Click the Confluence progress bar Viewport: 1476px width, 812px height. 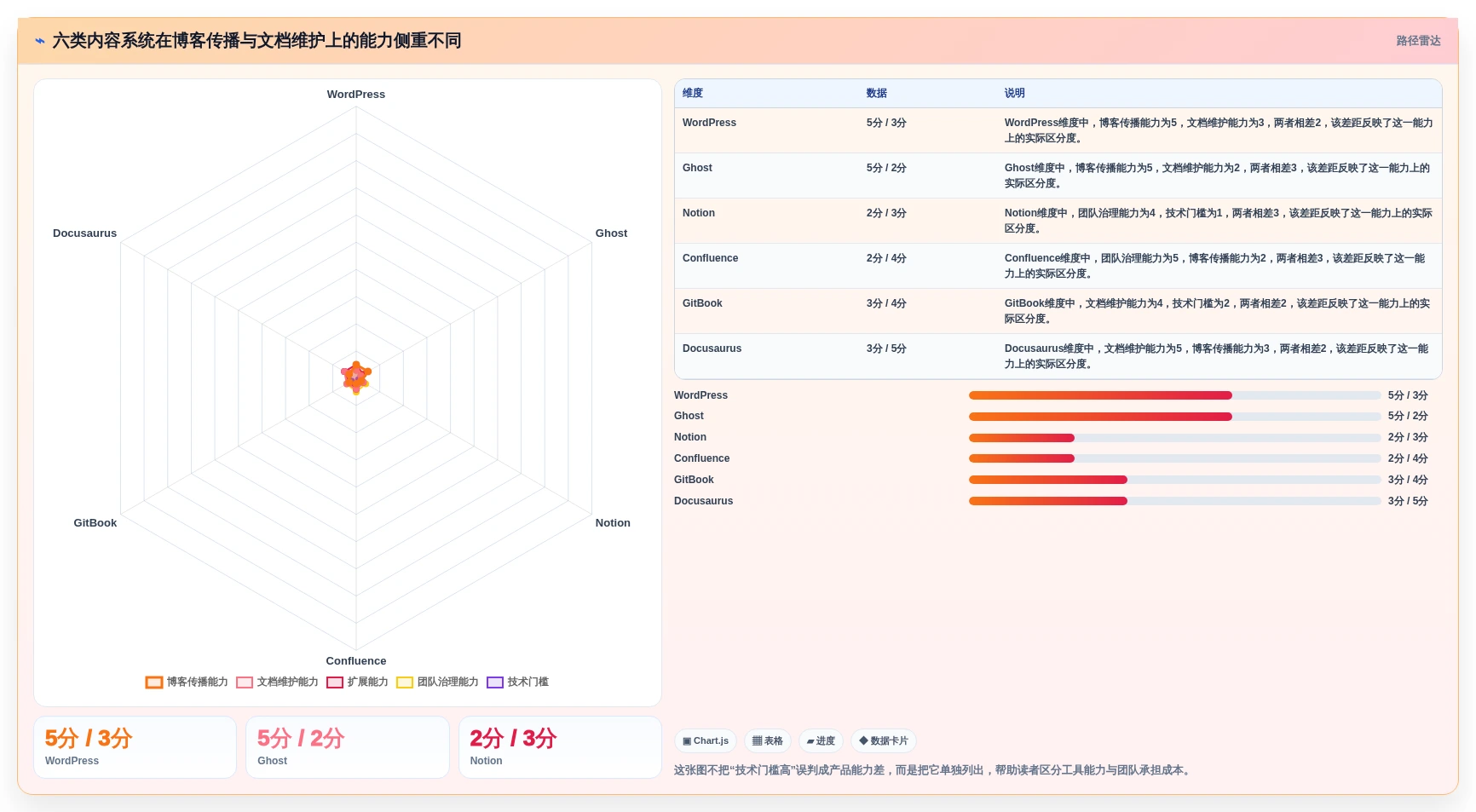click(x=1174, y=458)
